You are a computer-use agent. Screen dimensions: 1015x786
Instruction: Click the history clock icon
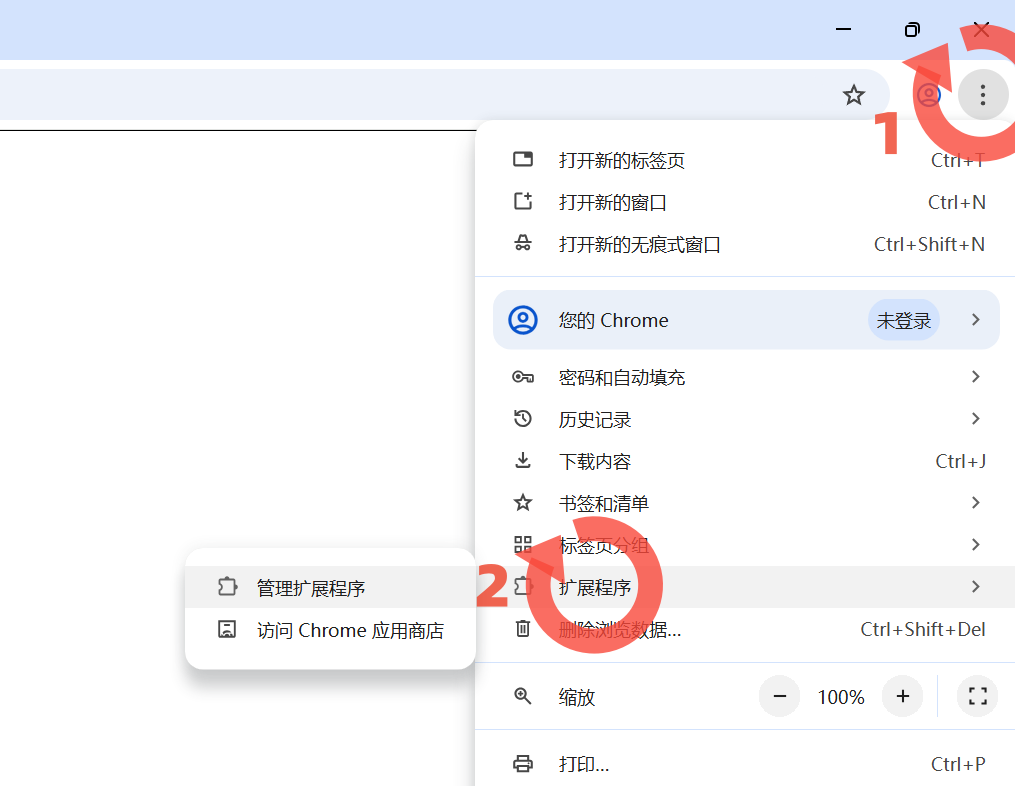click(523, 419)
